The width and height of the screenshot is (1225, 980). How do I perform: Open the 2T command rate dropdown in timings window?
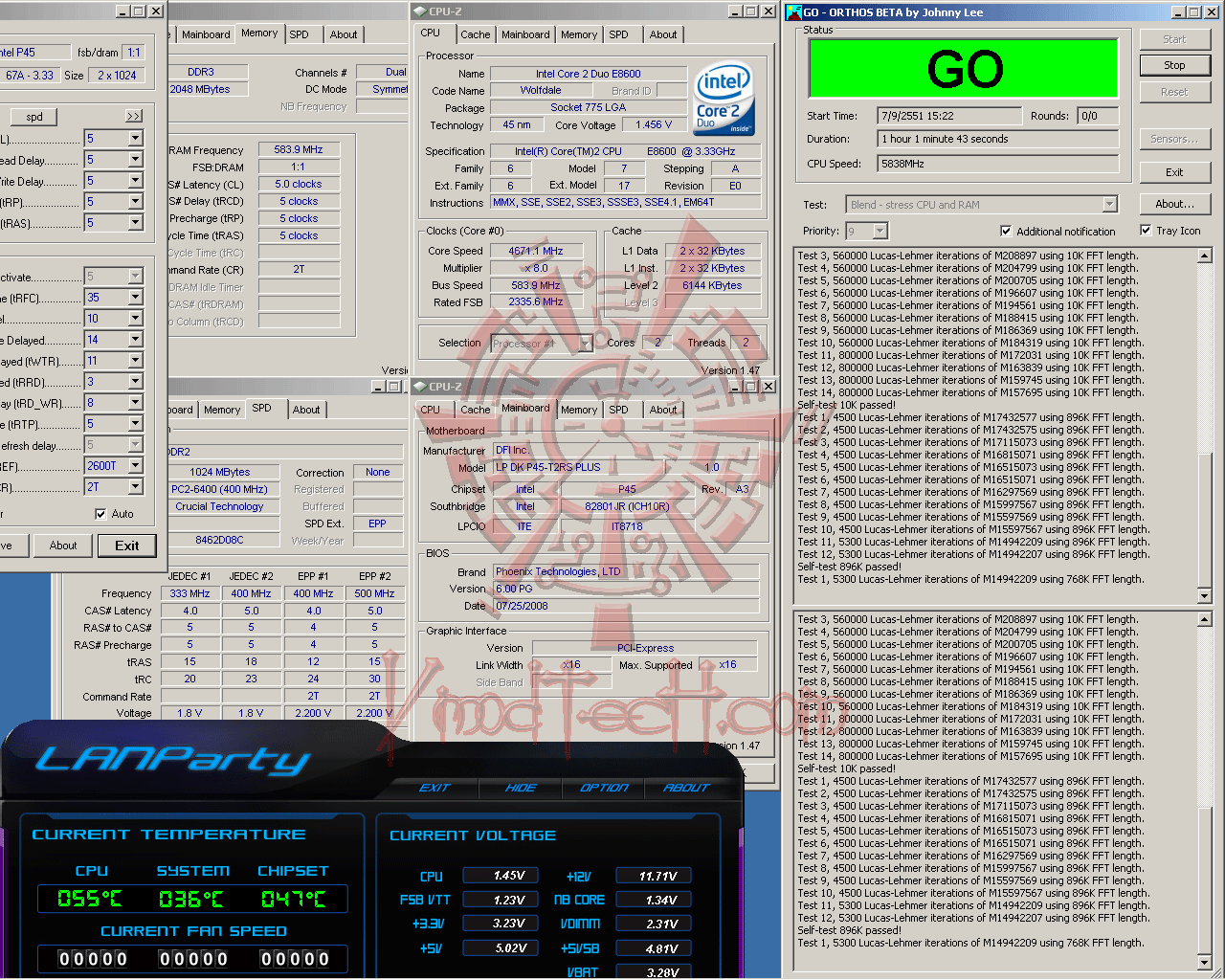pyautogui.click(x=135, y=487)
